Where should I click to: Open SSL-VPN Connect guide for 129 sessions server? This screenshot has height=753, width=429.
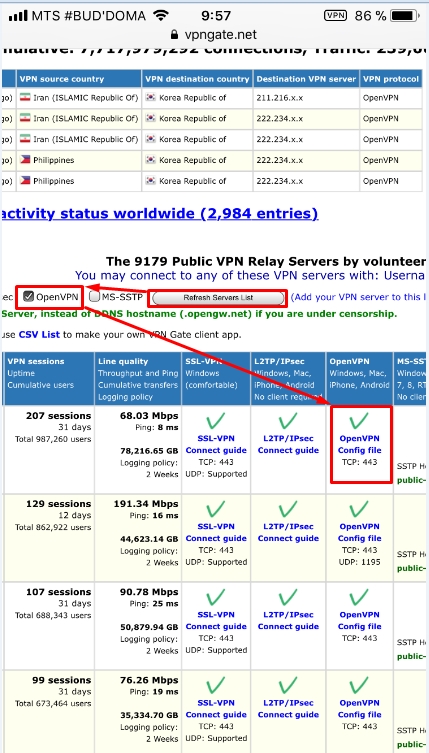pos(216,533)
